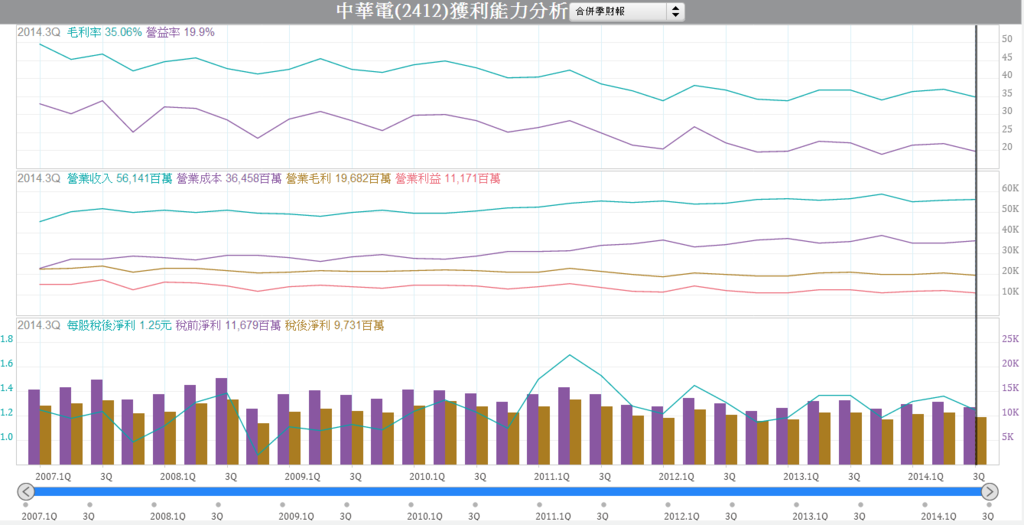Click the chart x-axis label 2012.1Q
This screenshot has height=525, width=1024.
click(x=677, y=477)
